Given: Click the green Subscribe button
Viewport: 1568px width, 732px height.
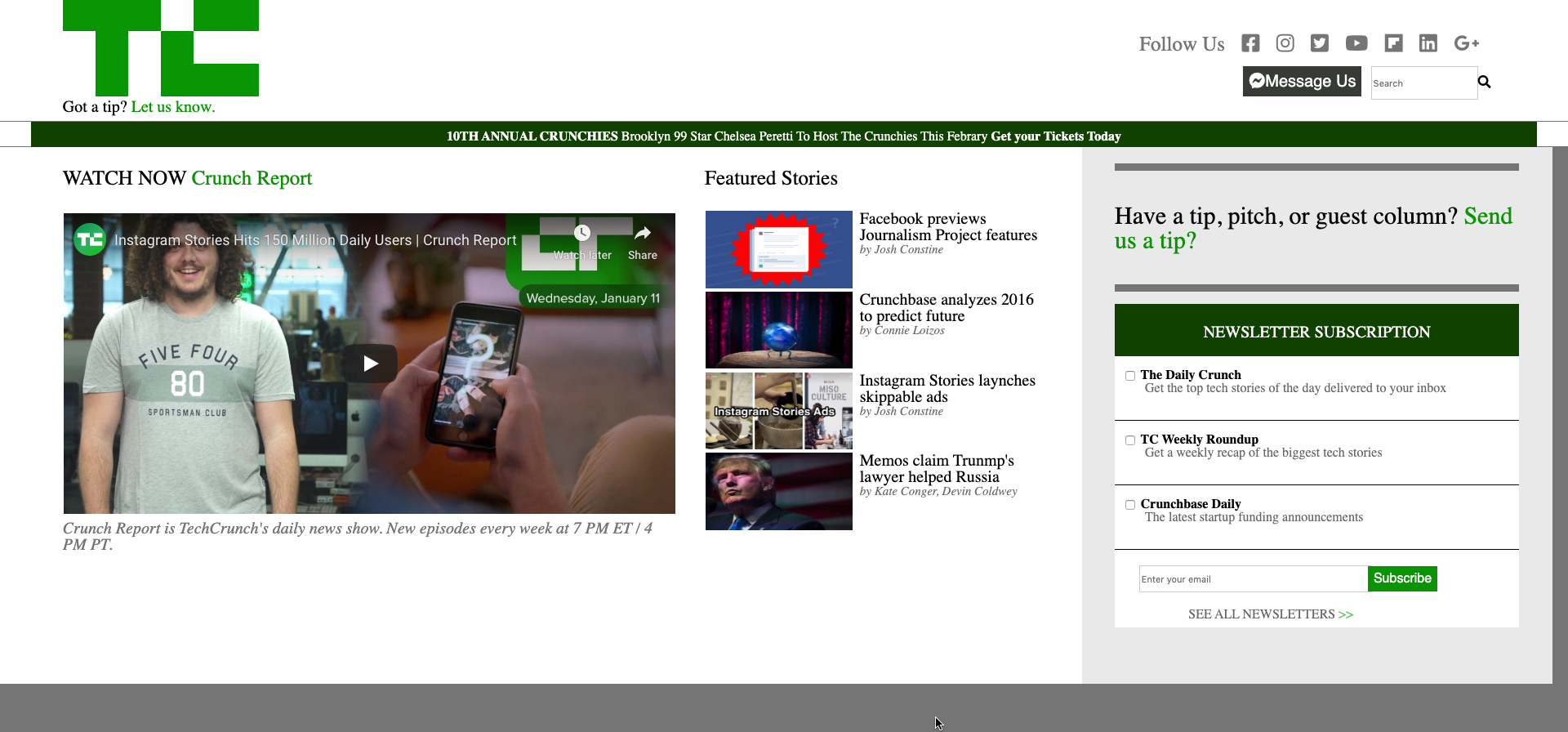Looking at the screenshot, I should click(x=1402, y=578).
